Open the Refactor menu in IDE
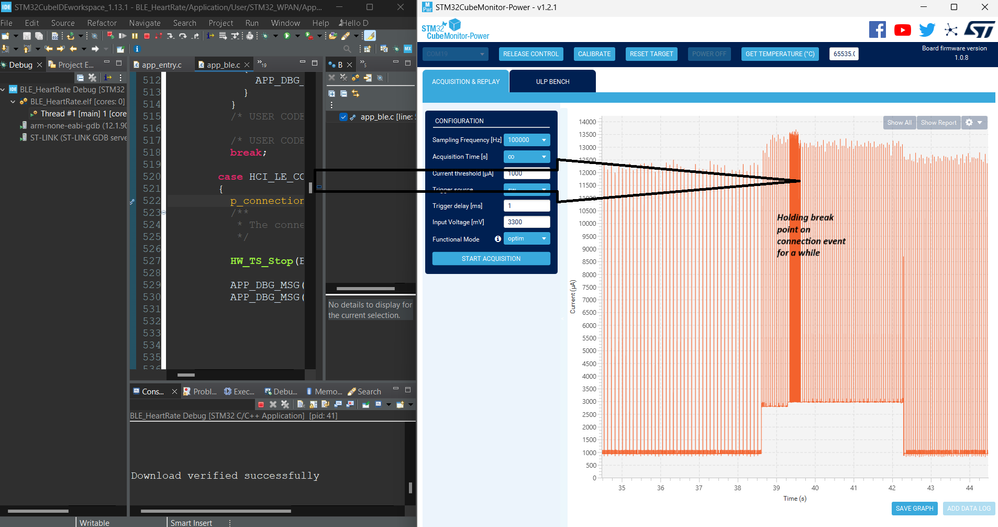Image resolution: width=998 pixels, height=527 pixels. [102, 23]
